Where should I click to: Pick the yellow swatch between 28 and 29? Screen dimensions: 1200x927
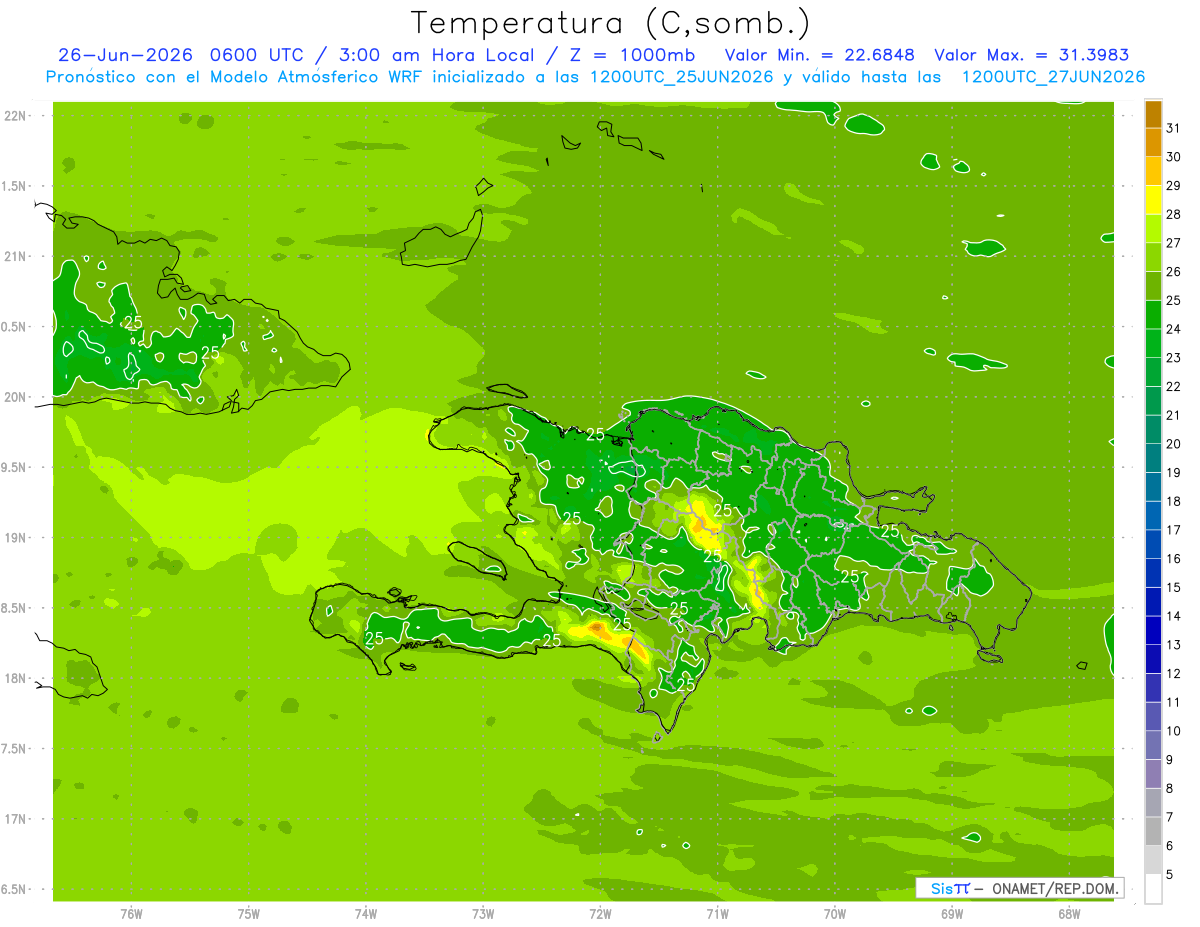pos(1153,201)
